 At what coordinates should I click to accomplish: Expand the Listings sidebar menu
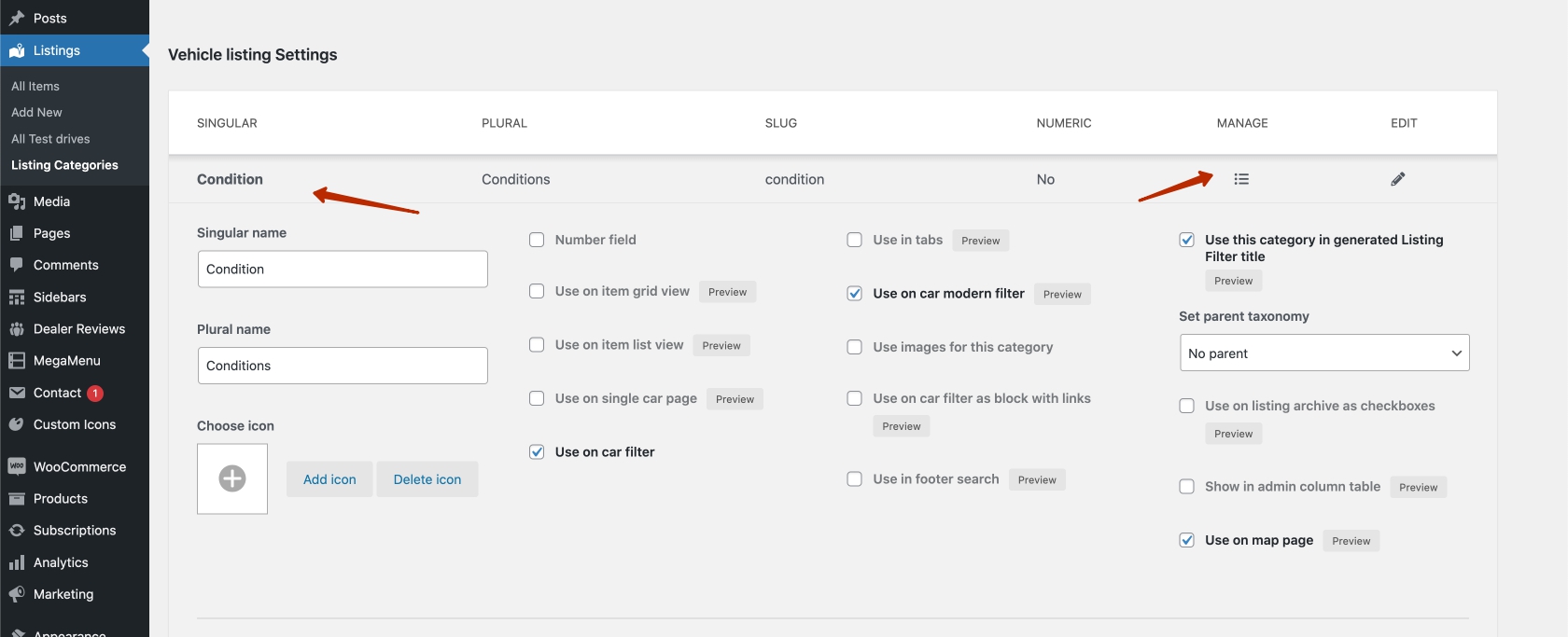coord(56,50)
